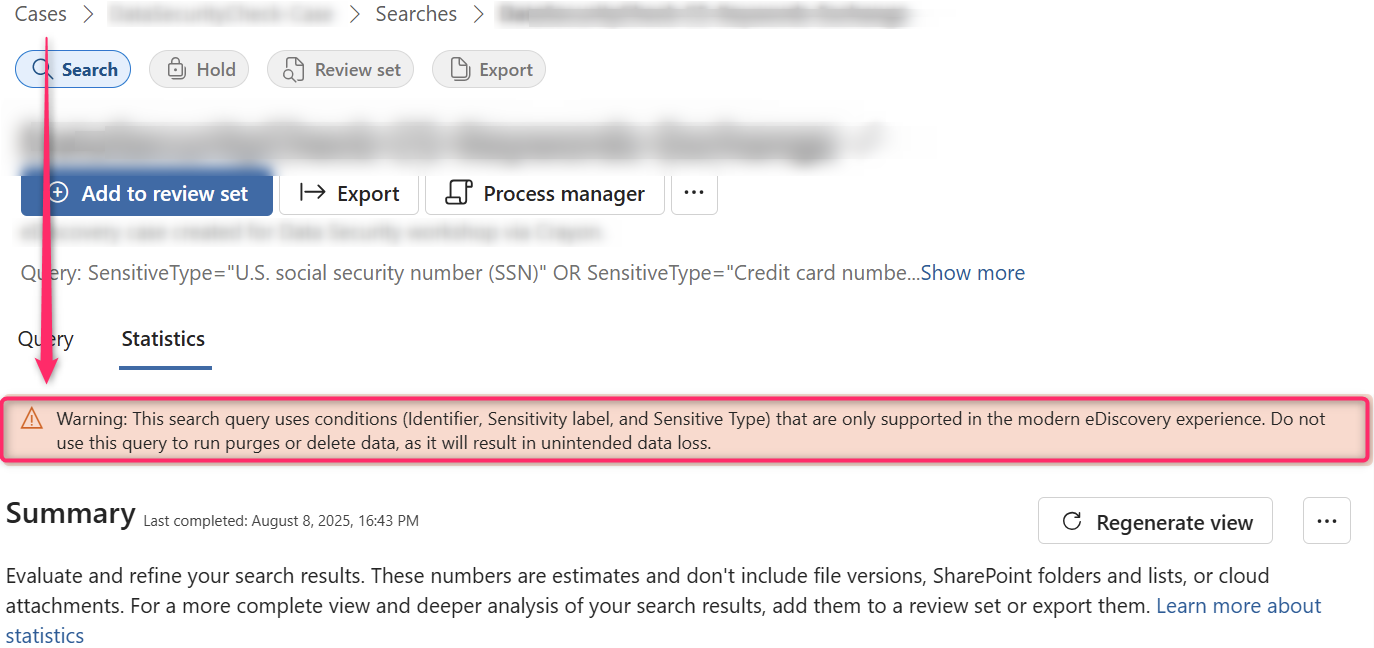
Task: Open Process manager
Action: pyautogui.click(x=545, y=194)
